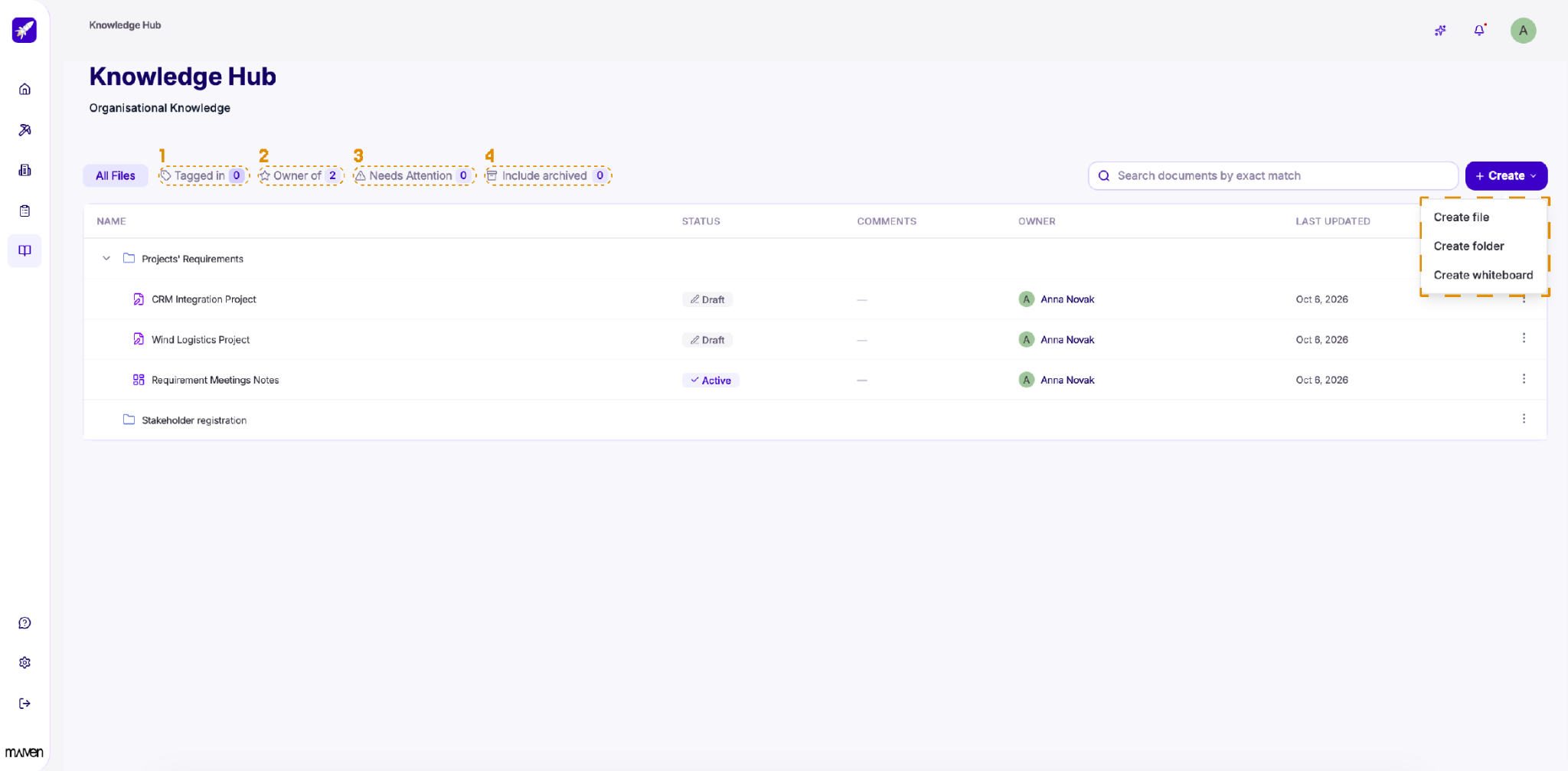Viewport: 1568px width, 771px height.
Task: Open the help question mark icon
Action: [x=24, y=622]
